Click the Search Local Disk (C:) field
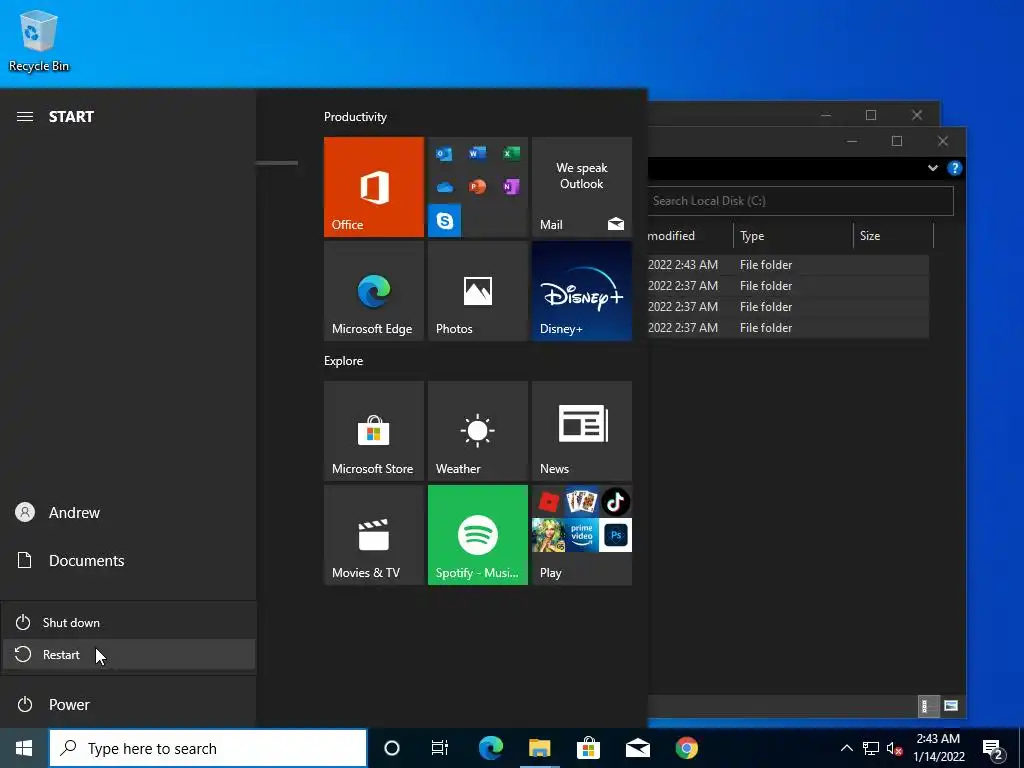Screen dimensions: 1024x768 pos(801,201)
